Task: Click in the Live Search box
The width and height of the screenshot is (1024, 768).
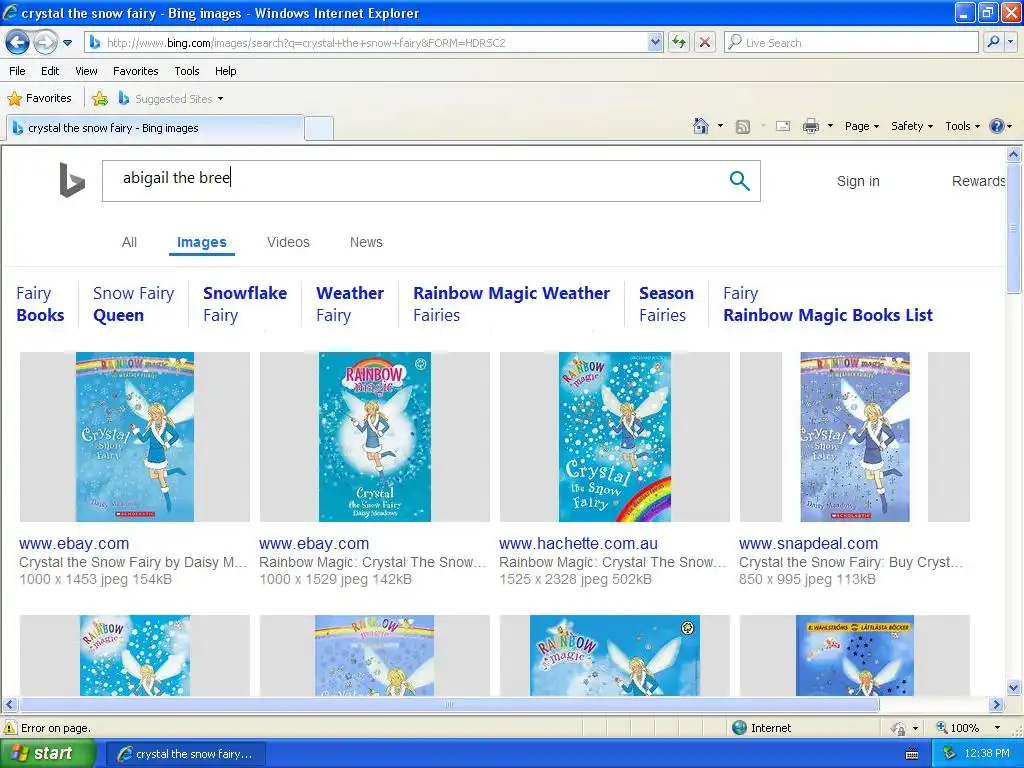Action: (852, 42)
